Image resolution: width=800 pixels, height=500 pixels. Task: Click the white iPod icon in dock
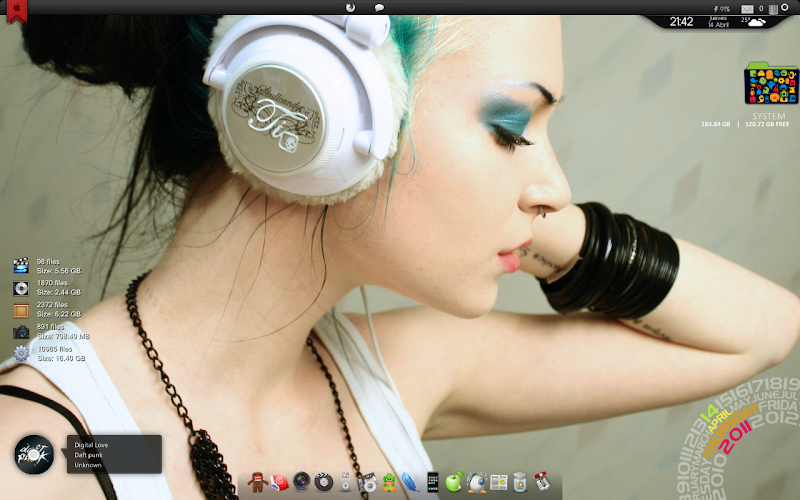click(345, 483)
